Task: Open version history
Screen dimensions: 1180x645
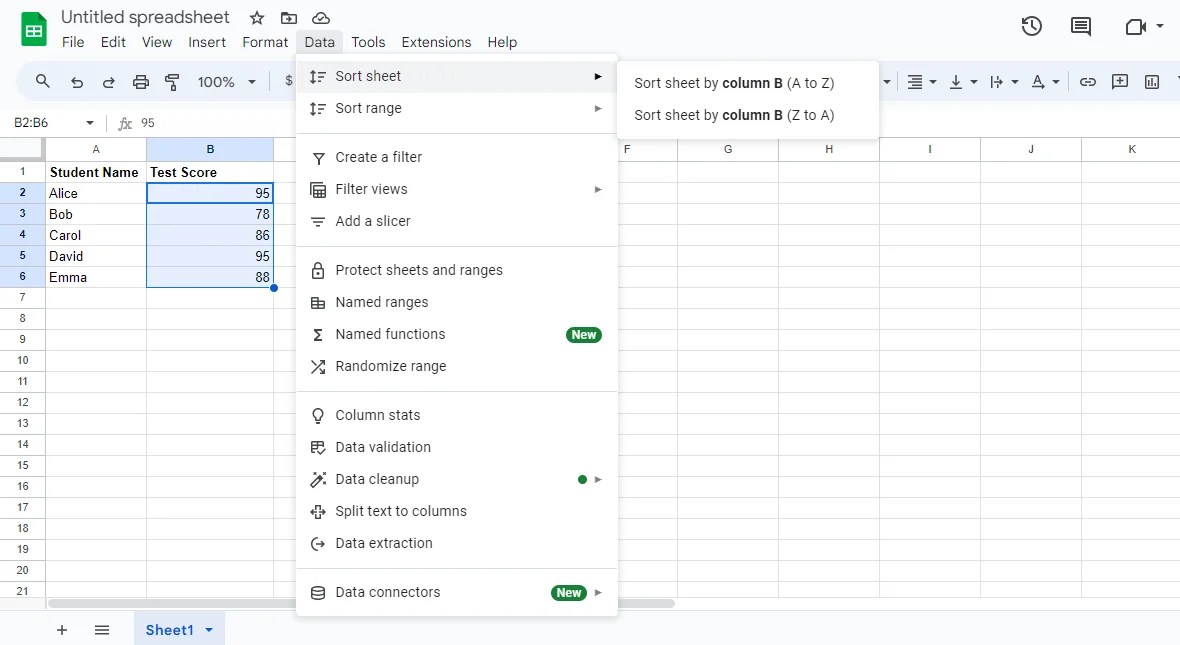Action: coord(1032,26)
